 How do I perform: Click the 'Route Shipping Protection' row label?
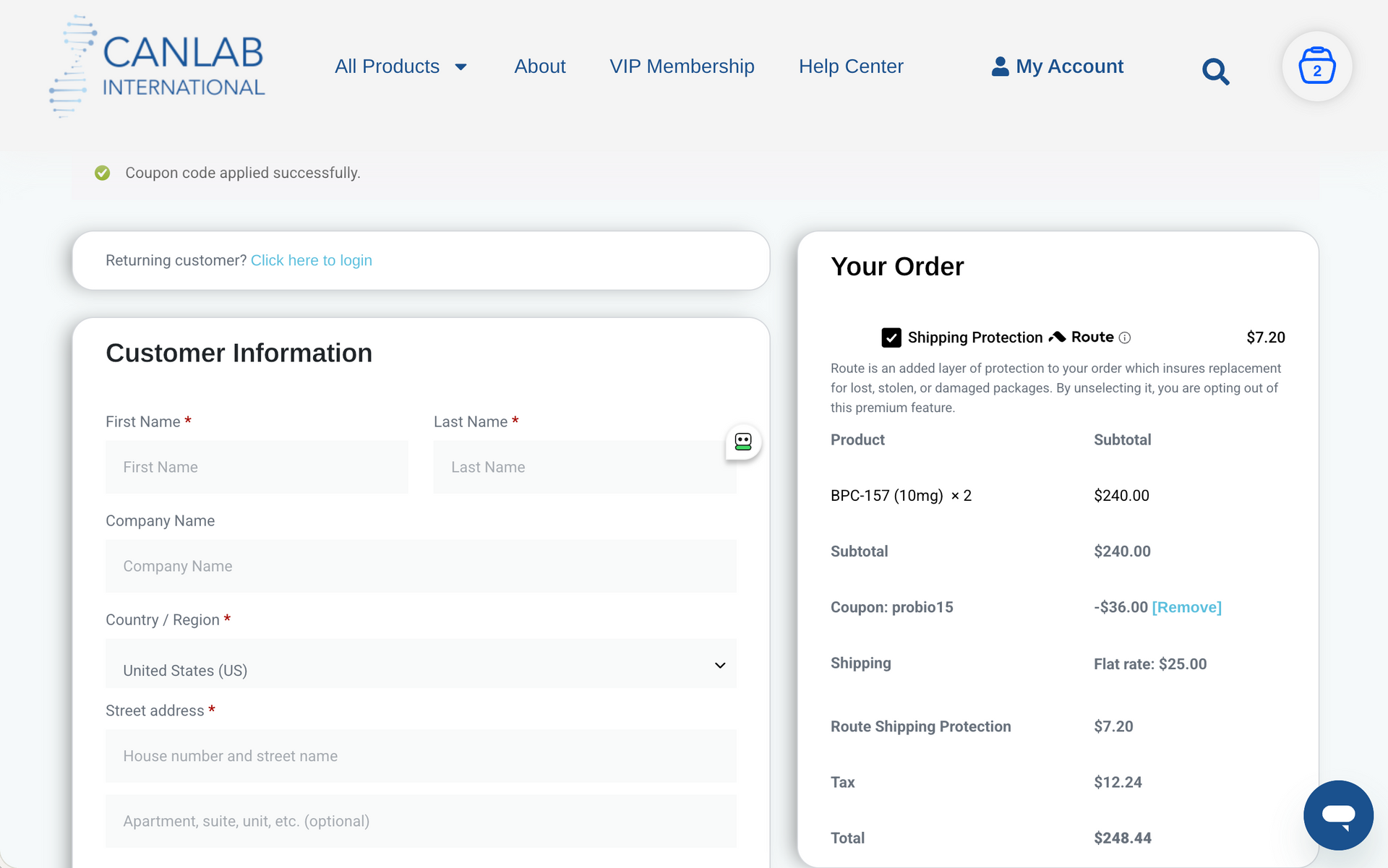(921, 726)
